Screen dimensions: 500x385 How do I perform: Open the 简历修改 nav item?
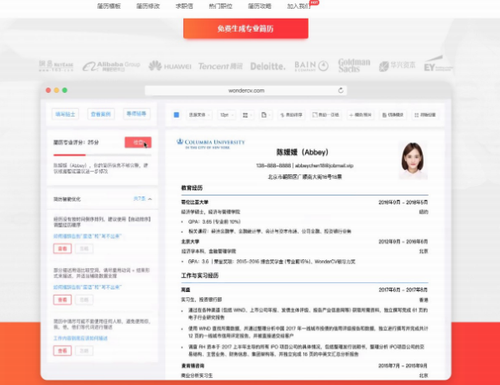tap(148, 6)
